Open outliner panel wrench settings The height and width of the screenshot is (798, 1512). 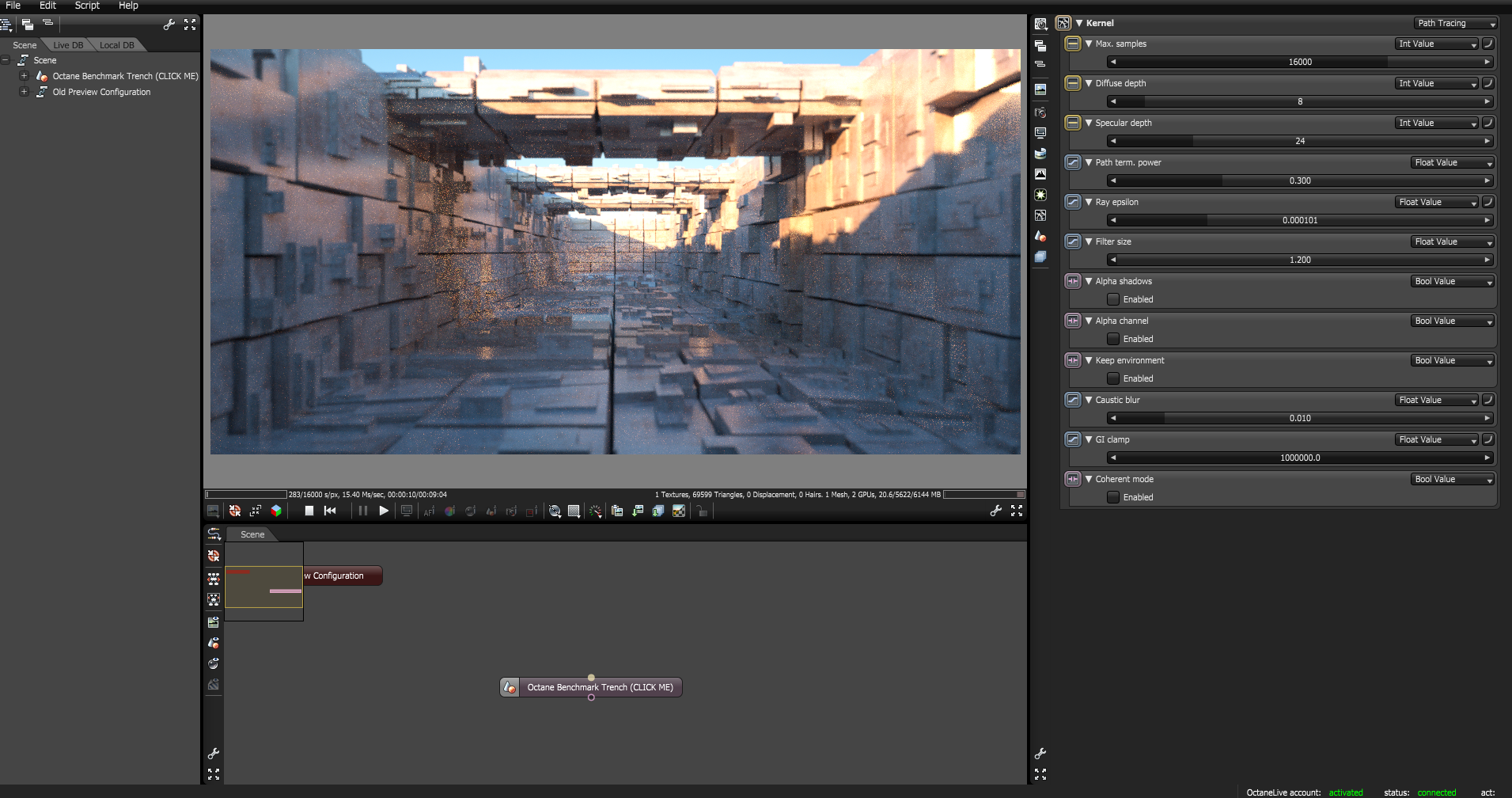pos(169,25)
